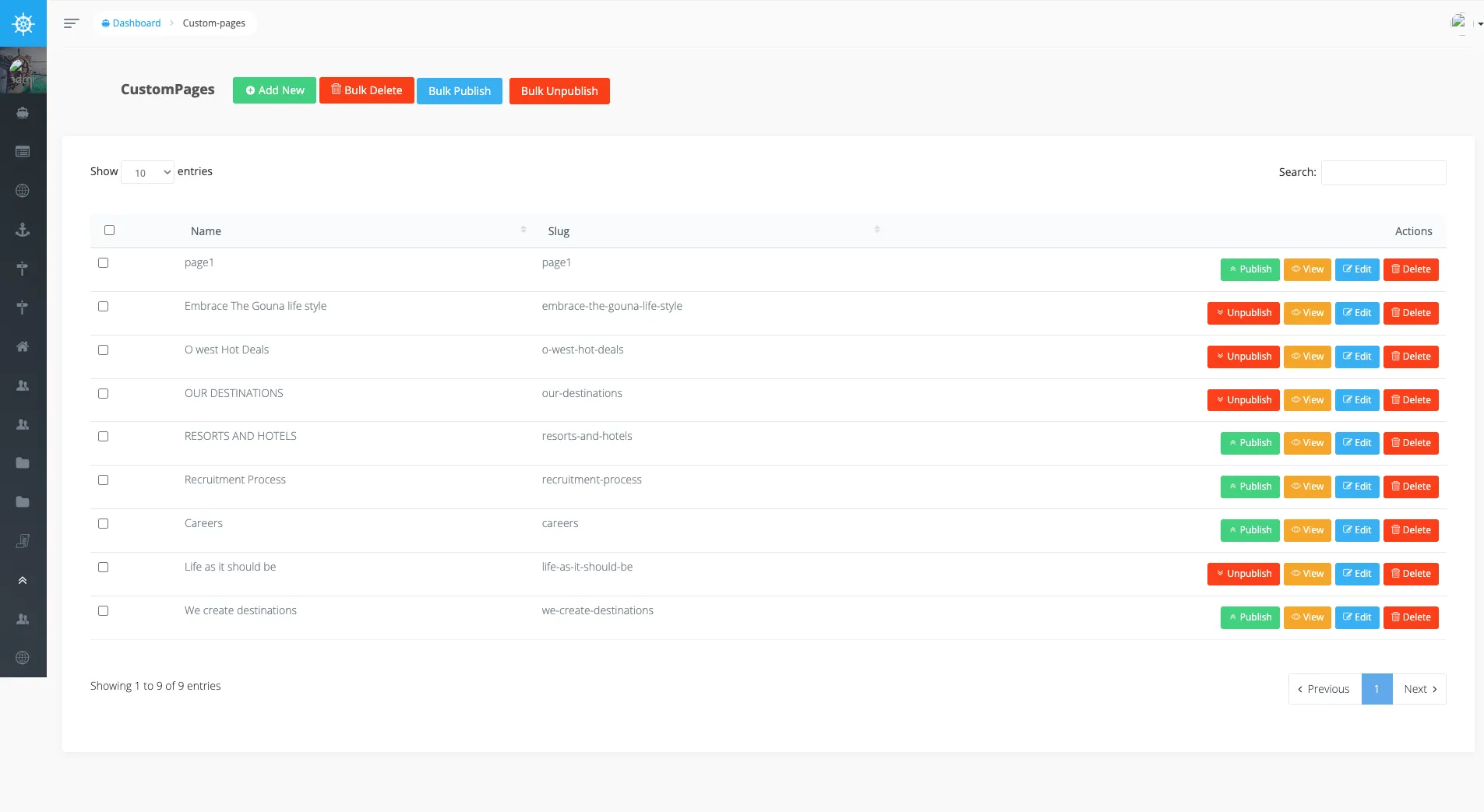This screenshot has width=1484, height=812.
Task: Edit the O west Hot Deals page
Action: (1357, 357)
